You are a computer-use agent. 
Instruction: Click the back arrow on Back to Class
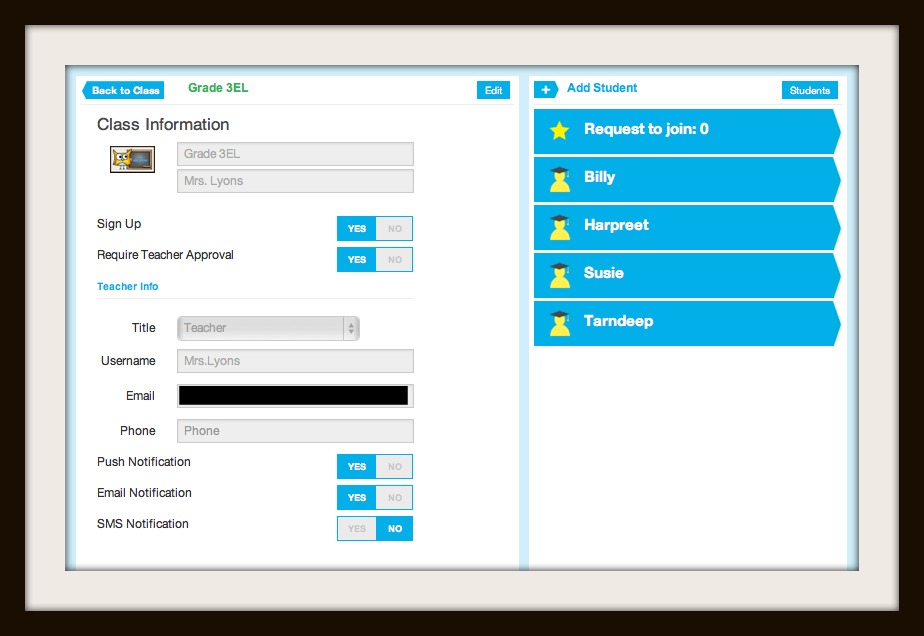[92, 90]
